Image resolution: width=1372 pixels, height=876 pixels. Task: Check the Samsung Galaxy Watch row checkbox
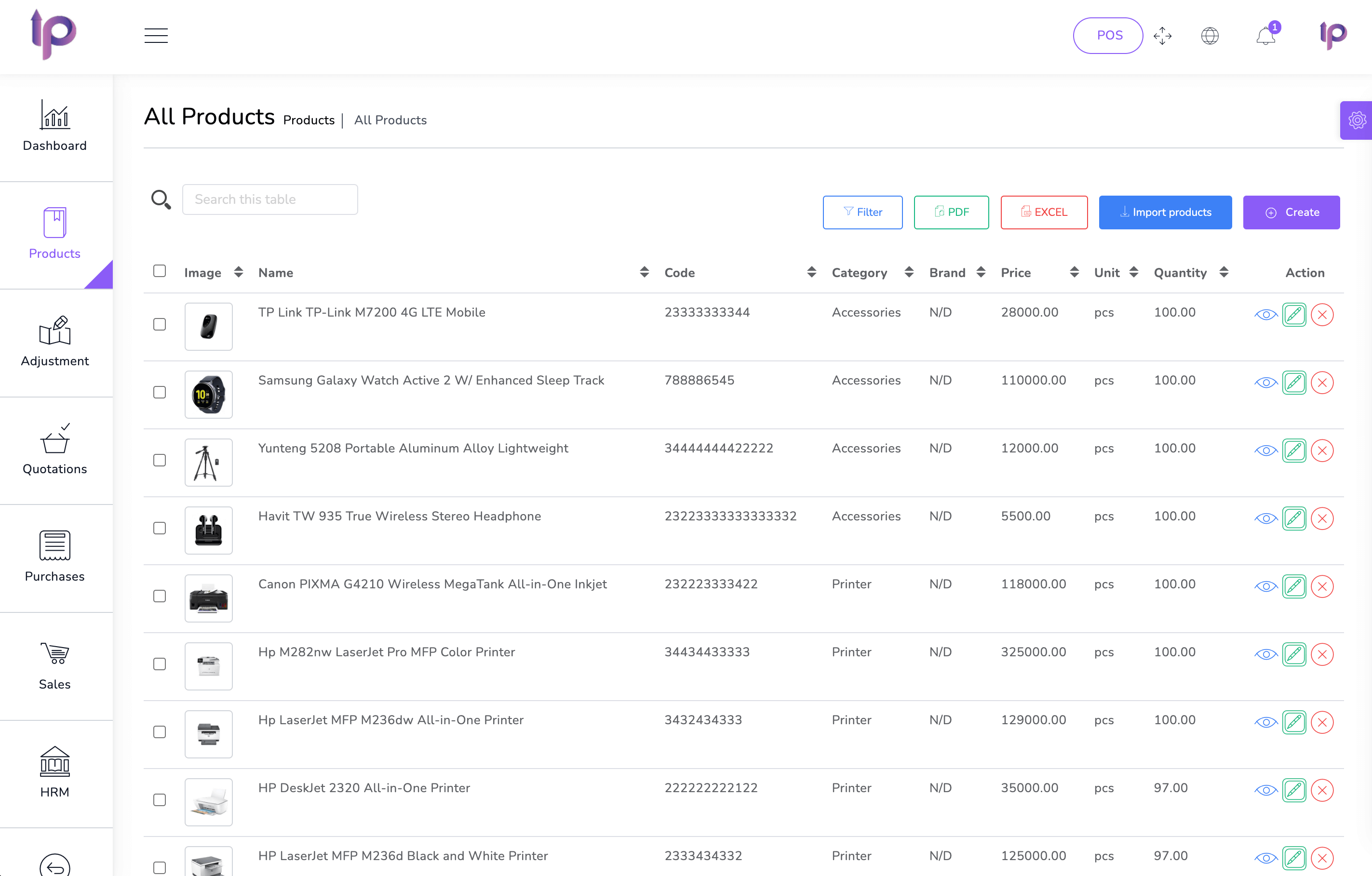(160, 392)
